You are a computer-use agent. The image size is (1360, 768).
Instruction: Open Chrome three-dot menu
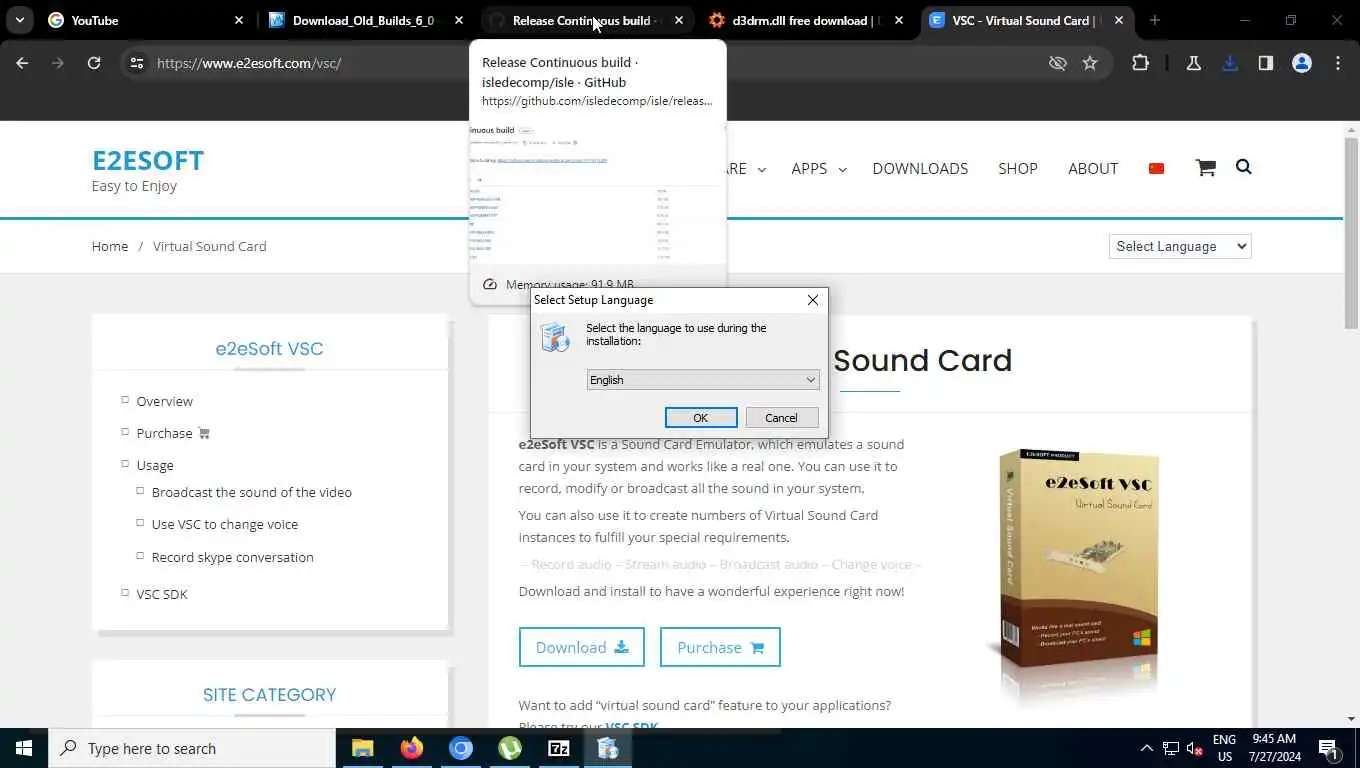pyautogui.click(x=1338, y=63)
